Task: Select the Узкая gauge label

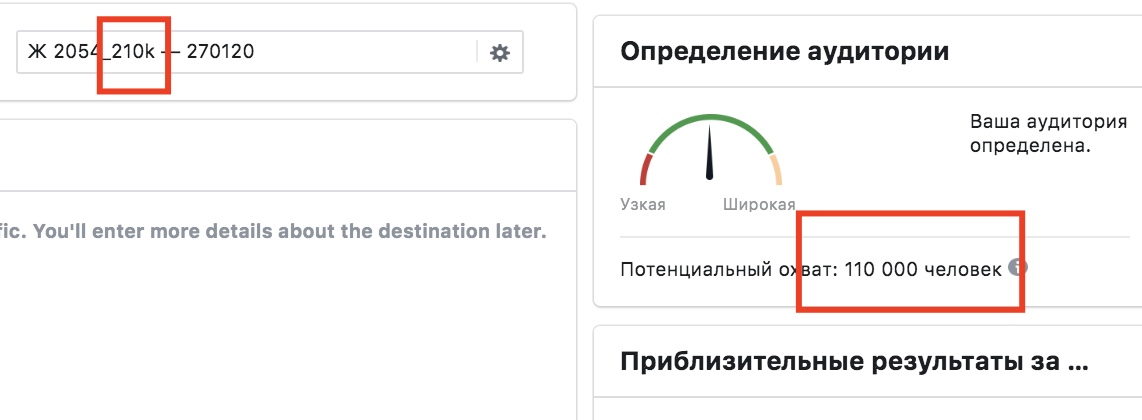Action: click(x=642, y=204)
